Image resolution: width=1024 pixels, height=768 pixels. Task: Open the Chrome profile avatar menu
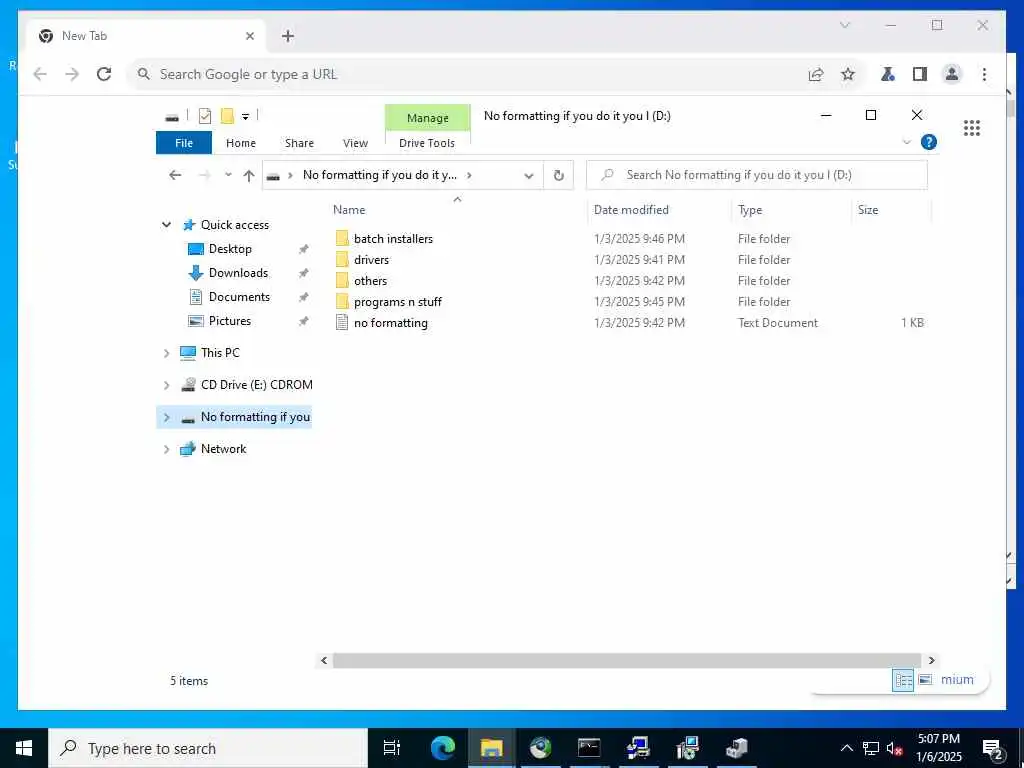click(952, 74)
